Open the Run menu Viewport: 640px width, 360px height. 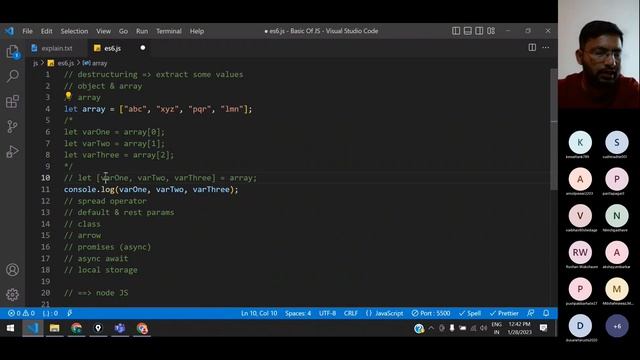point(142,31)
